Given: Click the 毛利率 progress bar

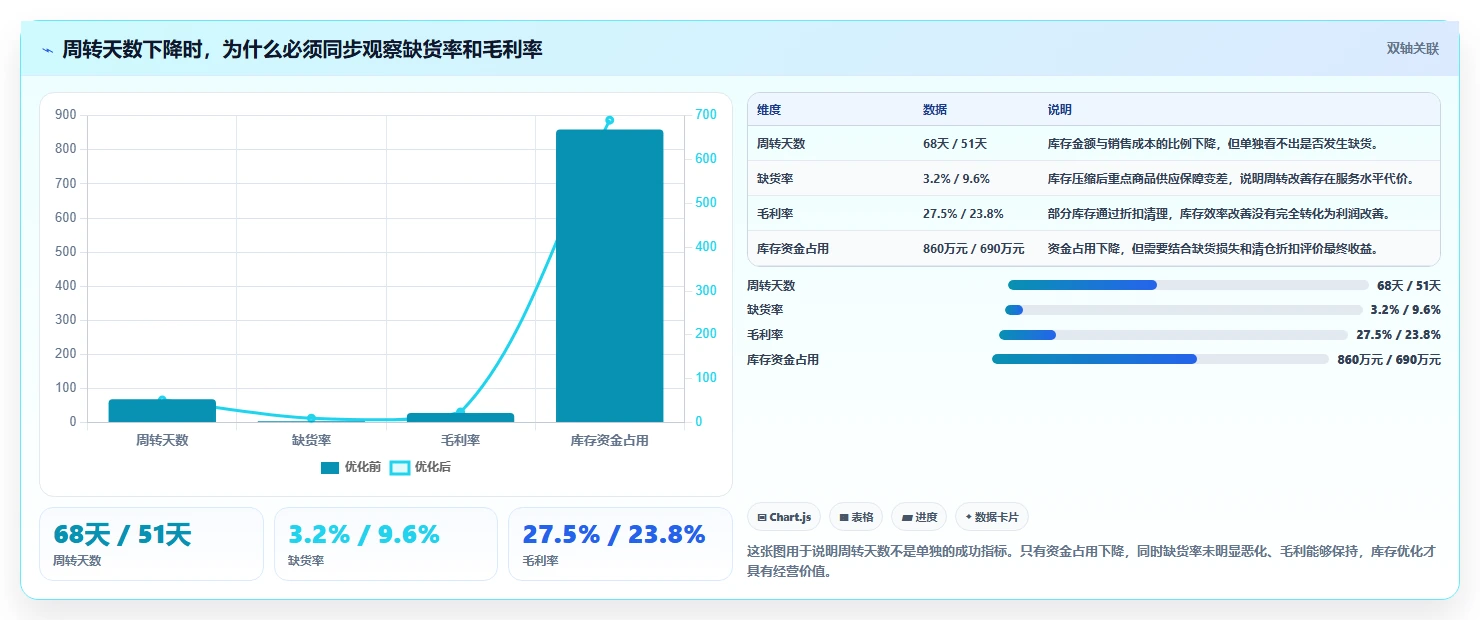Looking at the screenshot, I should pyautogui.click(x=1173, y=335).
